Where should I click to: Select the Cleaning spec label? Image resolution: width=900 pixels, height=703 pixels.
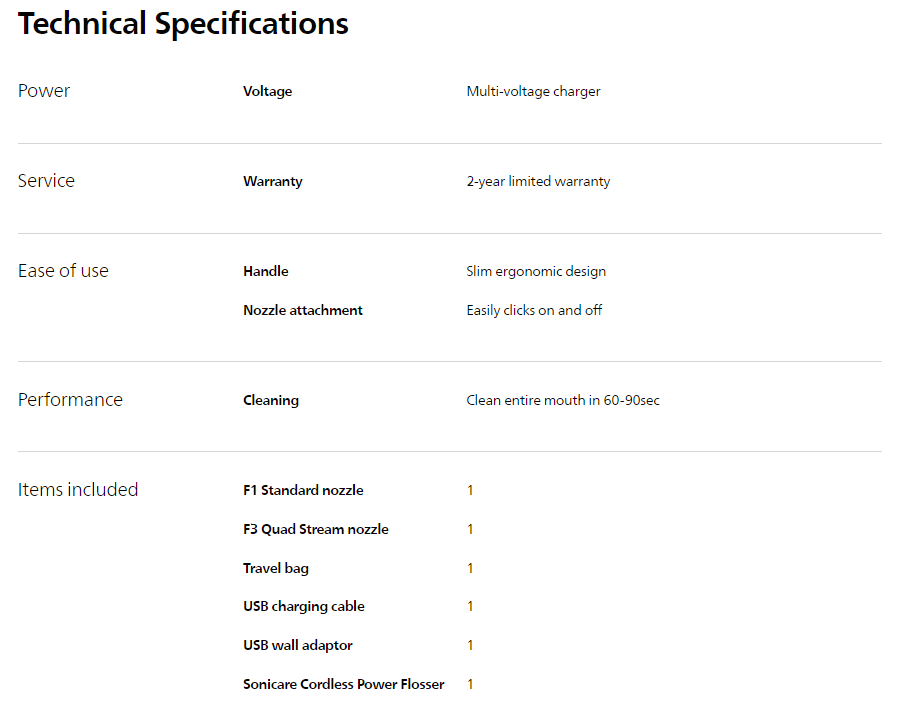pyautogui.click(x=270, y=401)
